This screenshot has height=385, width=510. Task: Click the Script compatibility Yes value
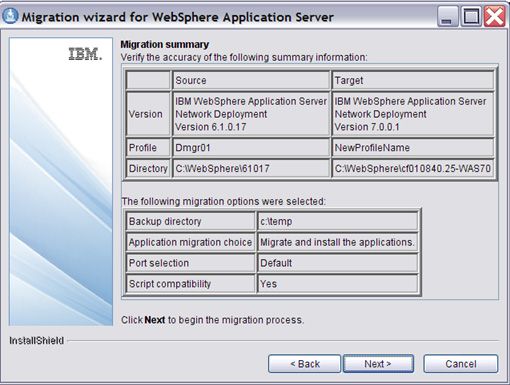(x=338, y=284)
